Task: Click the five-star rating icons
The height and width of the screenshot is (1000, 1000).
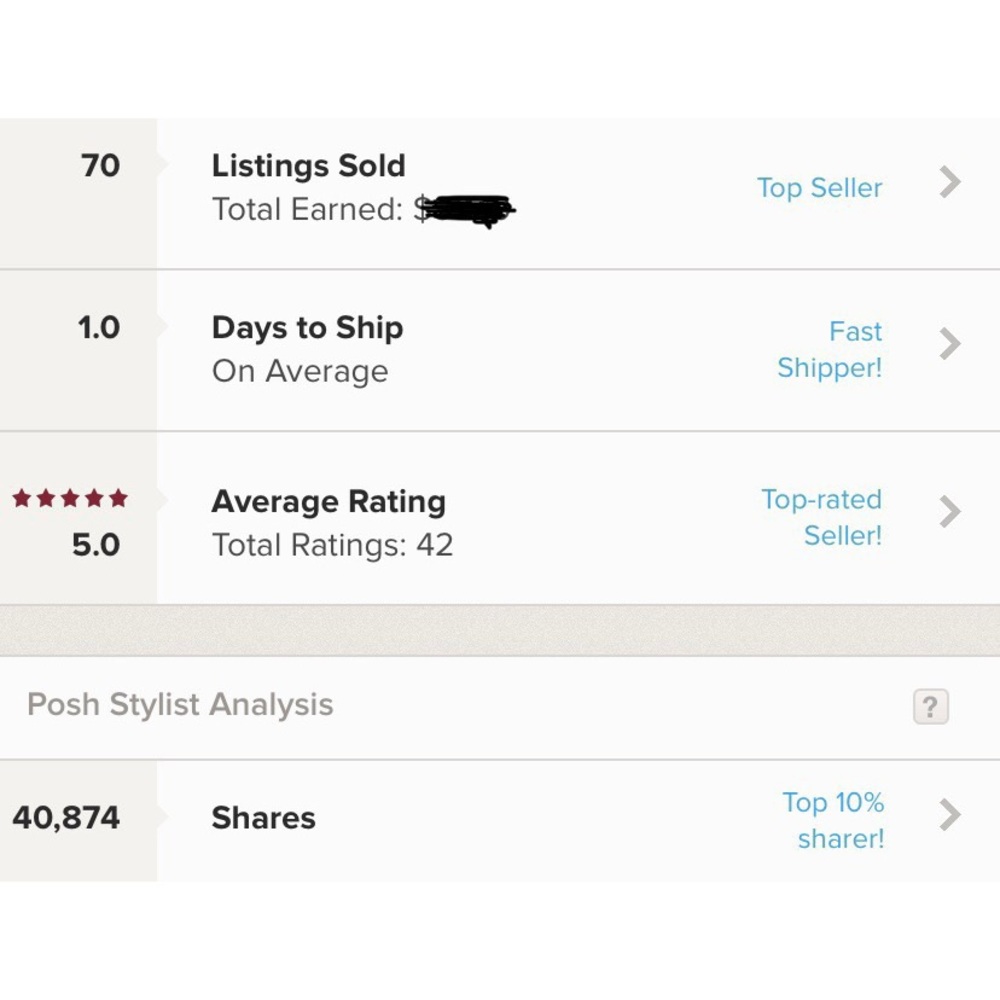Action: click(70, 498)
